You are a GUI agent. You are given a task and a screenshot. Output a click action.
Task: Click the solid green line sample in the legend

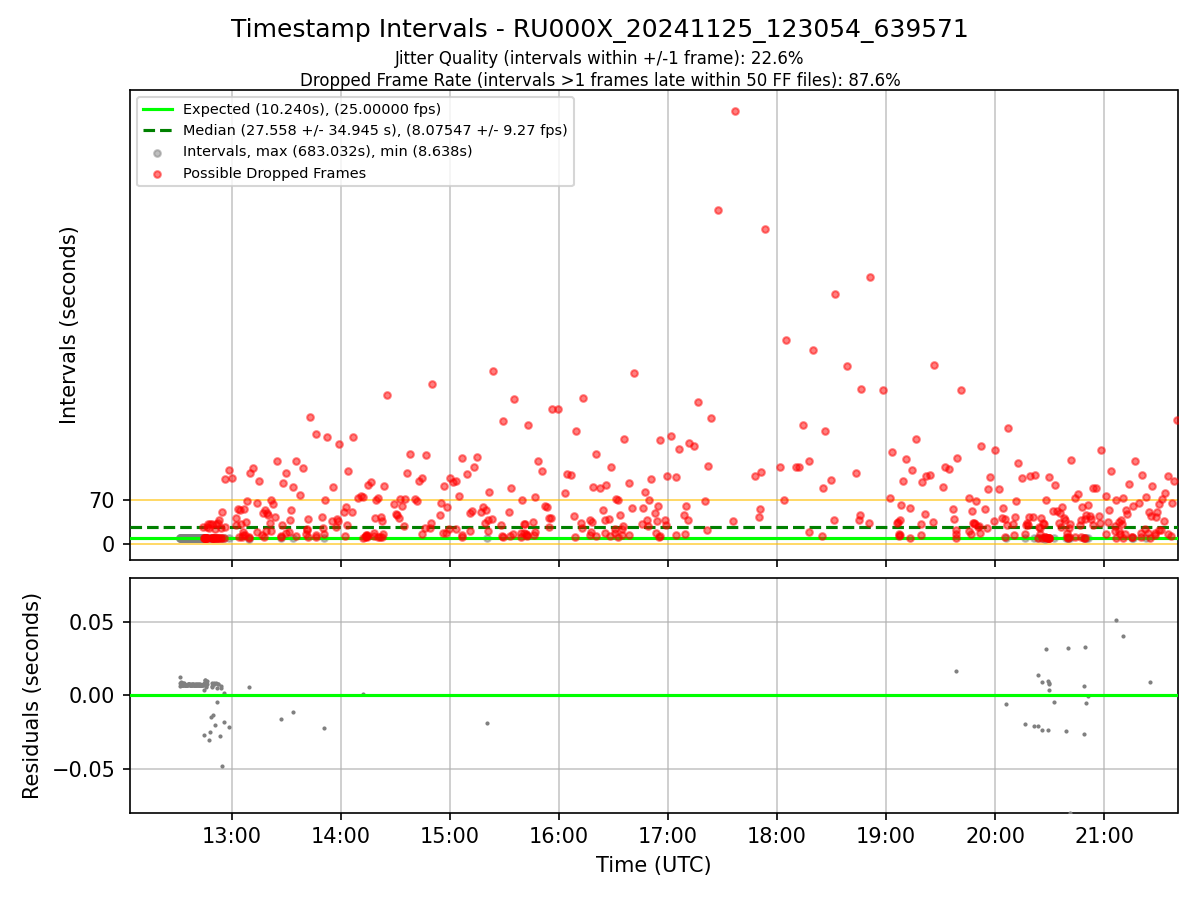pyautogui.click(x=158, y=109)
